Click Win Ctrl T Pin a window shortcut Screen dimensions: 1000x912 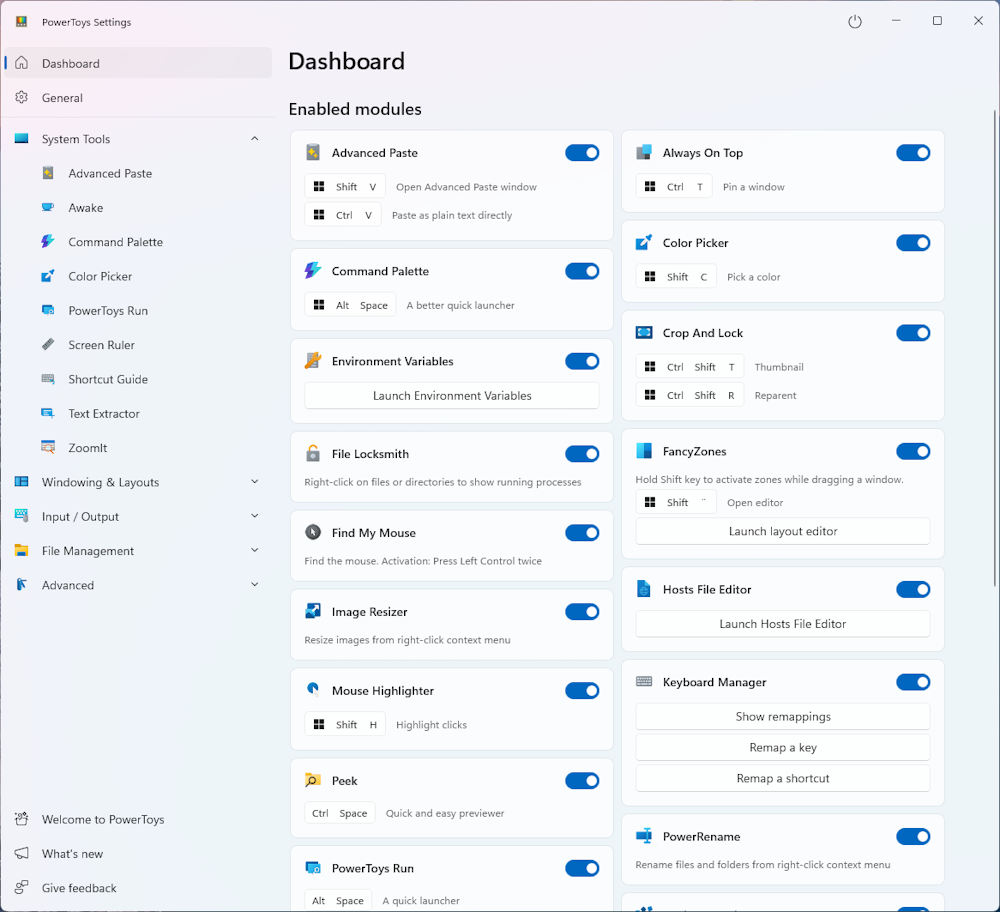point(673,186)
